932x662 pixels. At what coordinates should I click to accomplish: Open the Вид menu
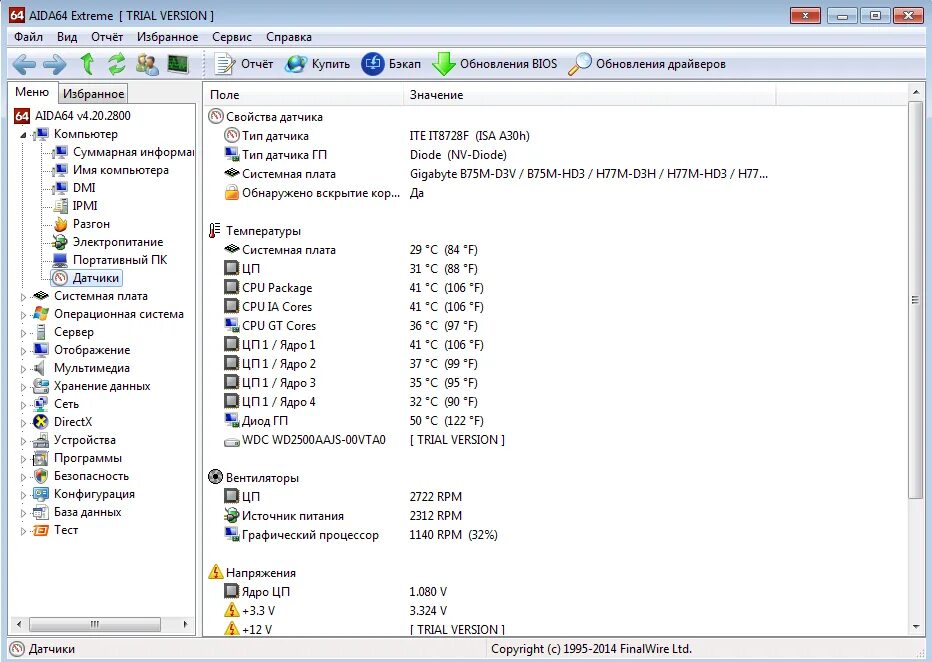click(67, 37)
